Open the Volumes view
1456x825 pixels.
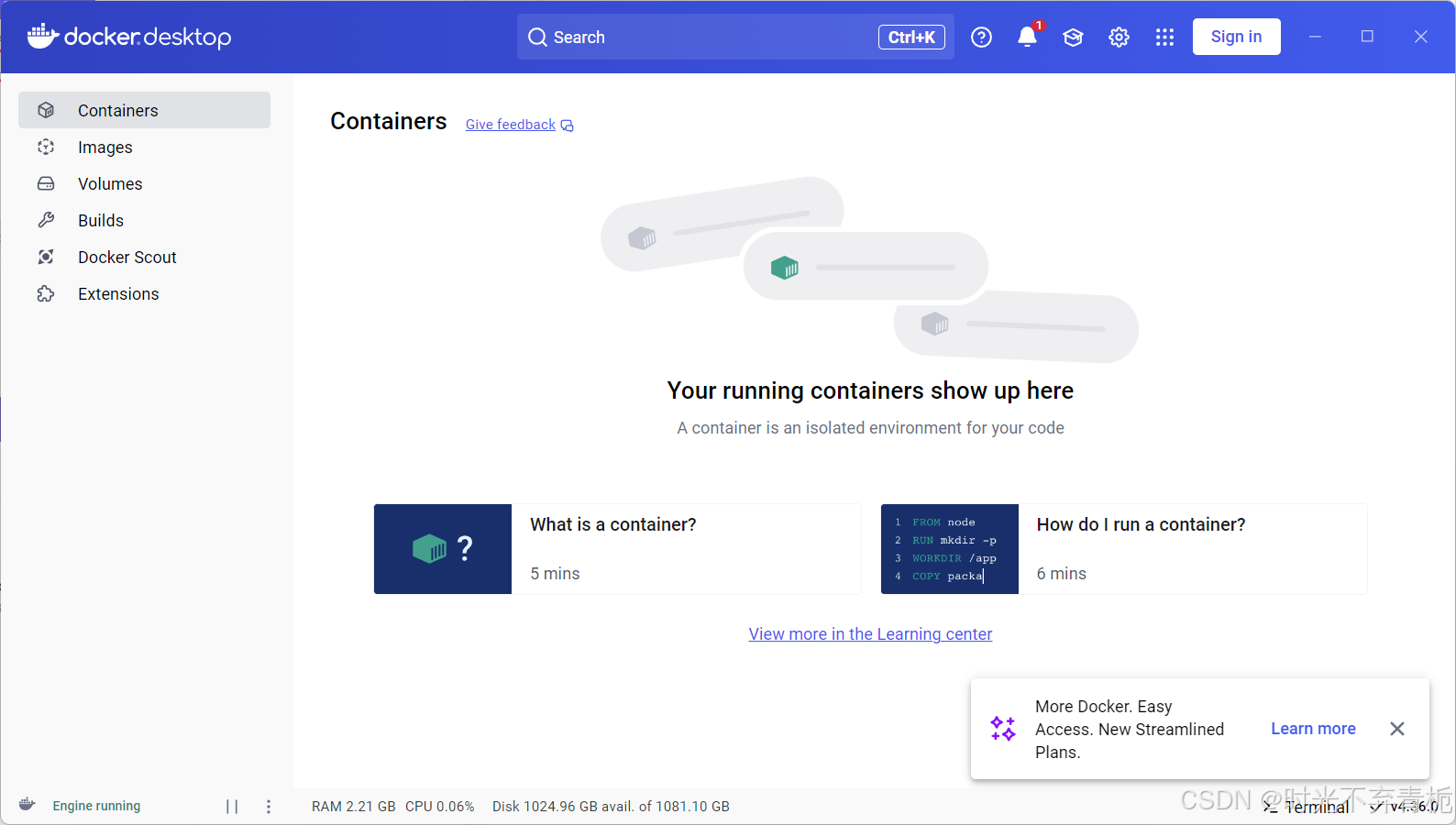144,183
